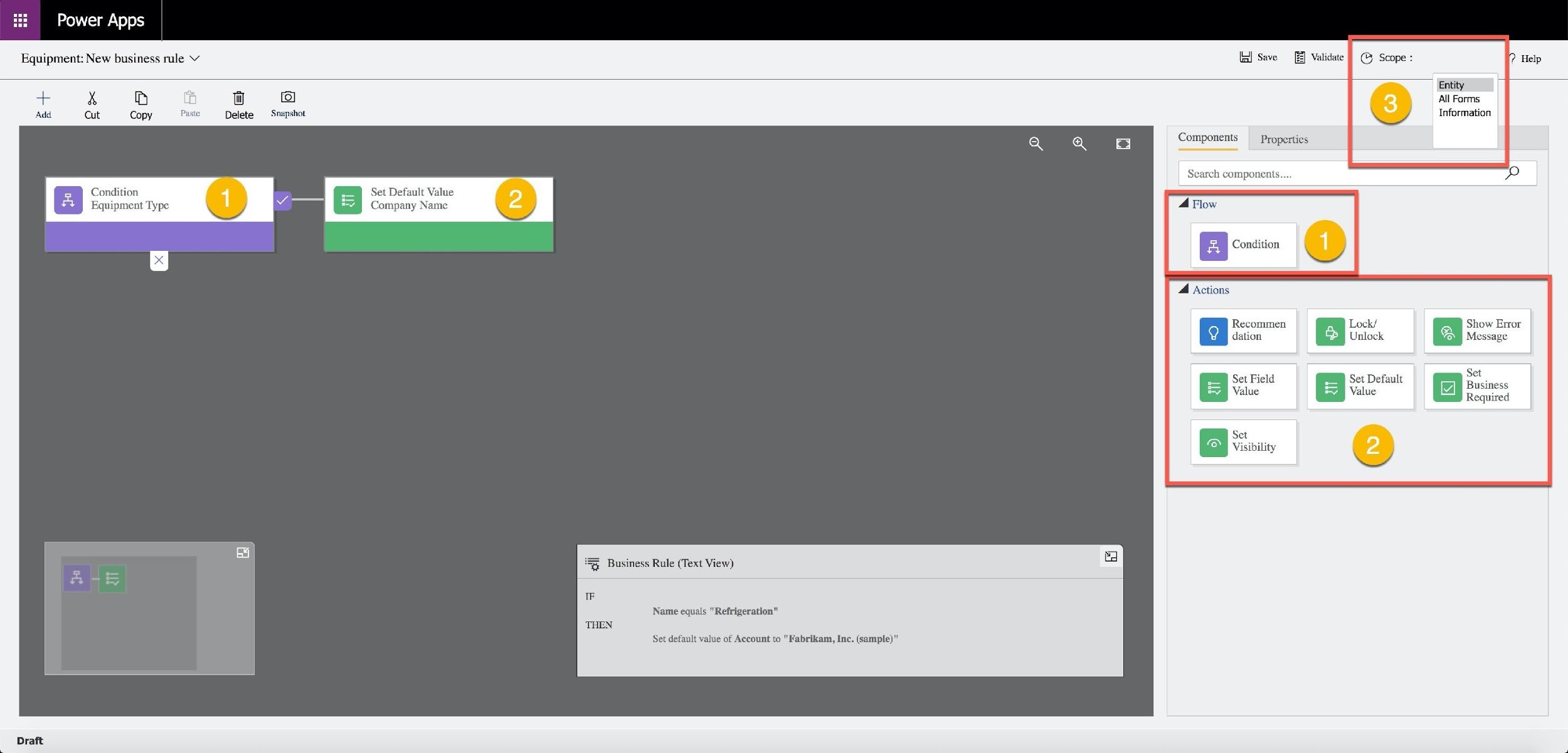Viewport: 1568px width, 753px height.
Task: Collapse the Business Rule Text View panel
Action: tap(1111, 556)
